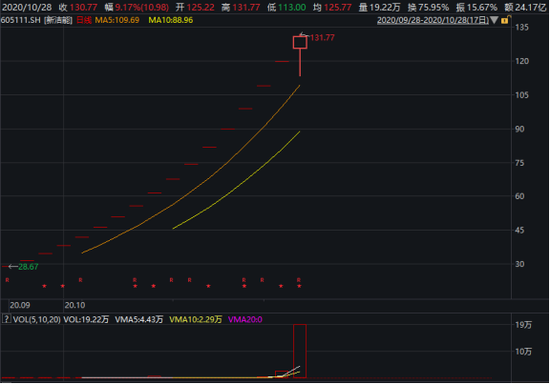Click the open price 开 125.22
This screenshot has height=384, width=550.
pyautogui.click(x=195, y=7)
